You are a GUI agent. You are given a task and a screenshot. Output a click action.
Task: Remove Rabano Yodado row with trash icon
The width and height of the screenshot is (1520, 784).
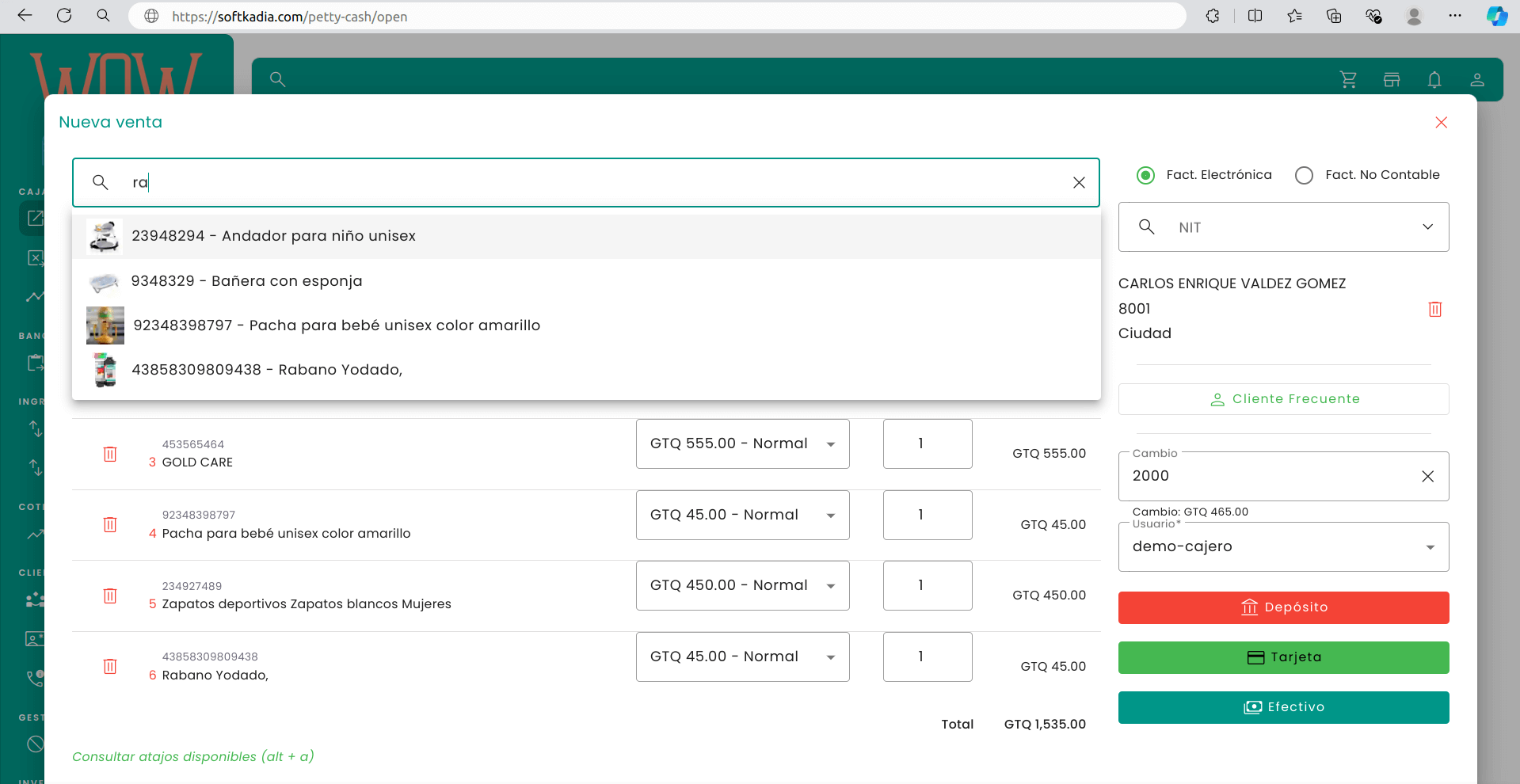pos(110,666)
